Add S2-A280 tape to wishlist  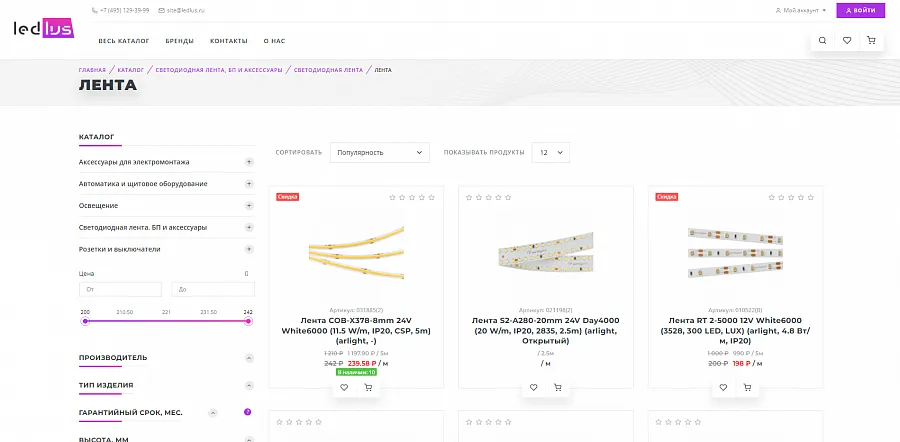click(533, 387)
